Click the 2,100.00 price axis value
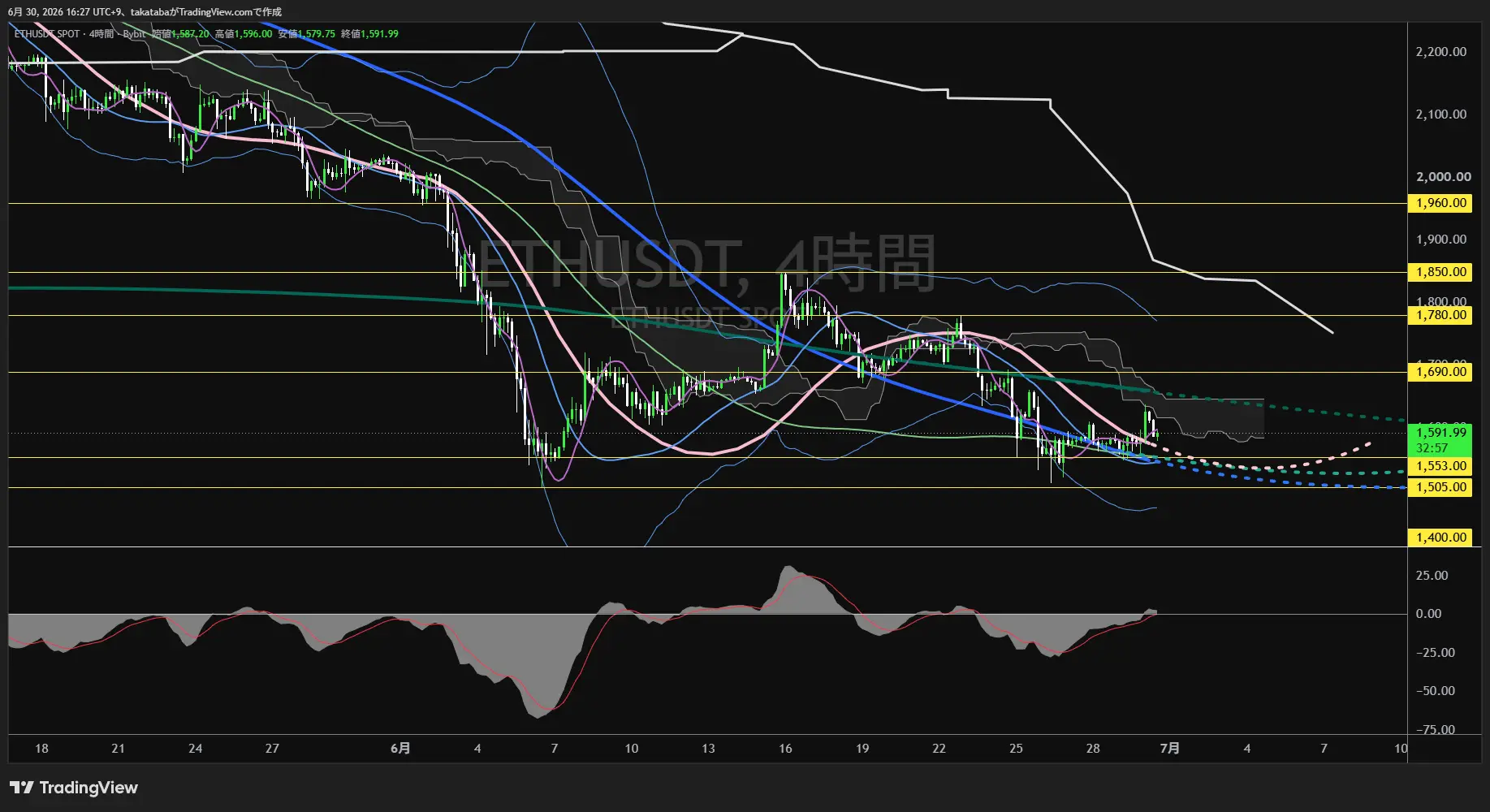Image resolution: width=1490 pixels, height=812 pixels. point(1440,114)
